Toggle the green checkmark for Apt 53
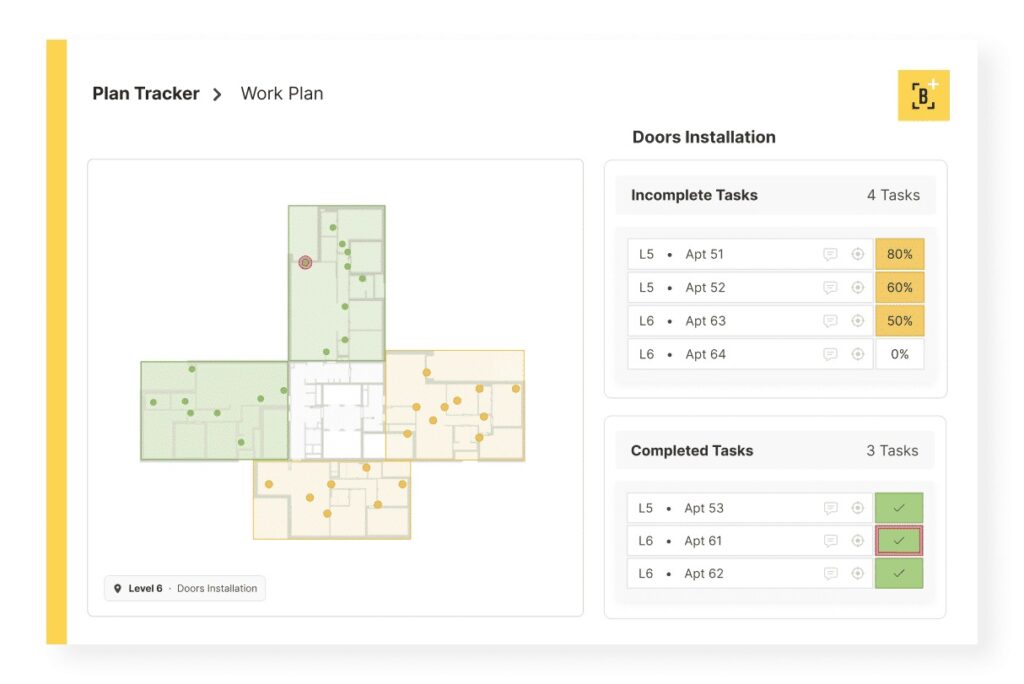This screenshot has height=684, width=1024. tap(899, 508)
